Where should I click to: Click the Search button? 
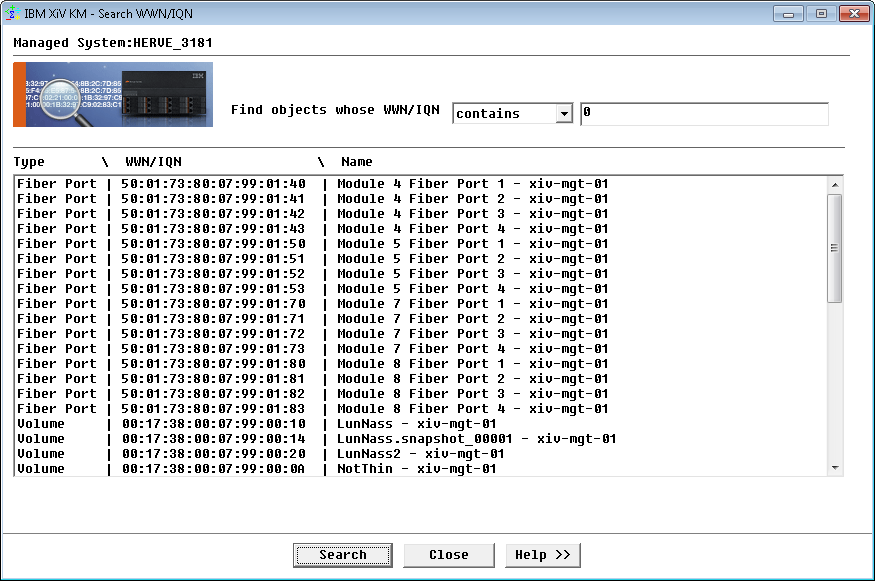tap(343, 555)
